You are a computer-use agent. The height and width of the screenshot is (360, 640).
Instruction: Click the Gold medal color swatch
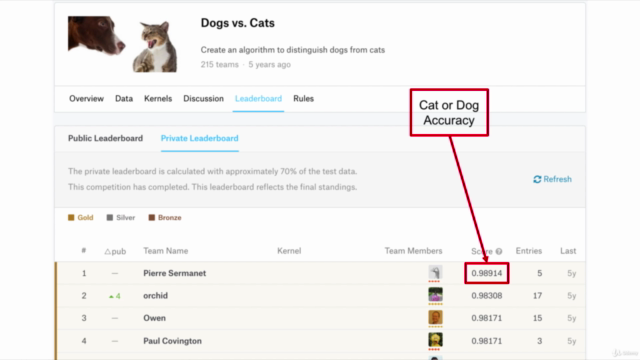[71, 218]
